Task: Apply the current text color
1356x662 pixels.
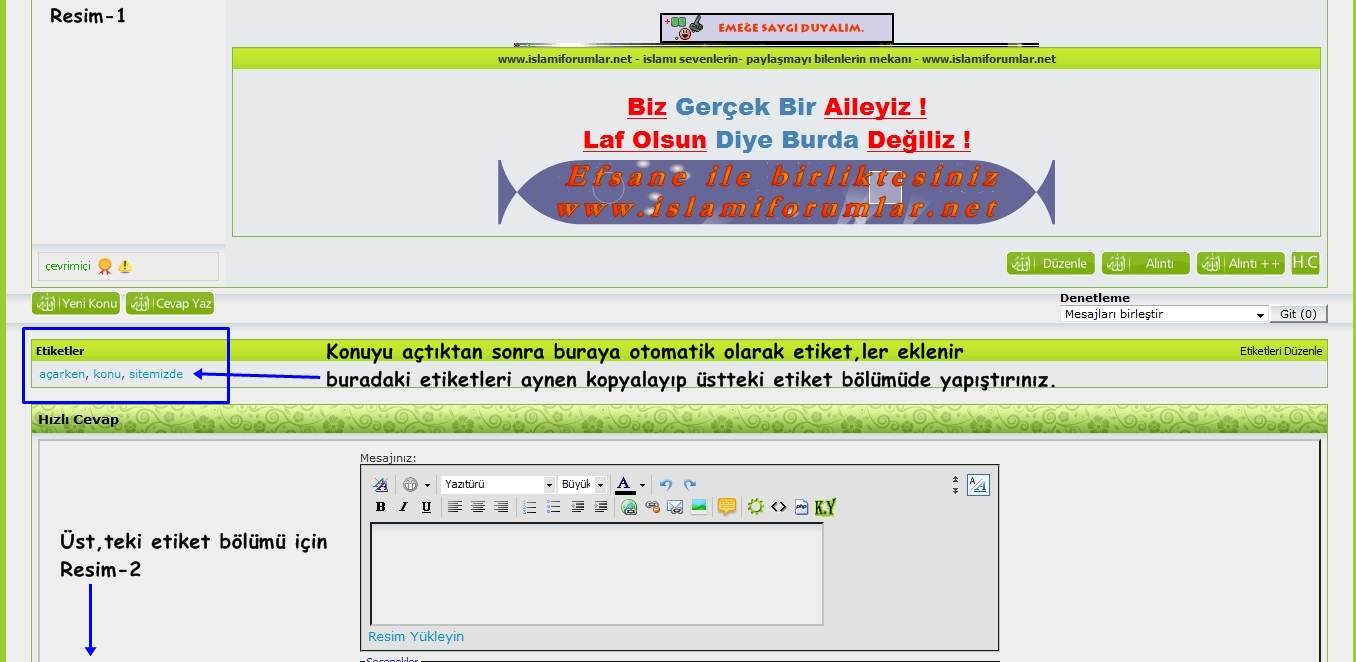Action: (625, 485)
